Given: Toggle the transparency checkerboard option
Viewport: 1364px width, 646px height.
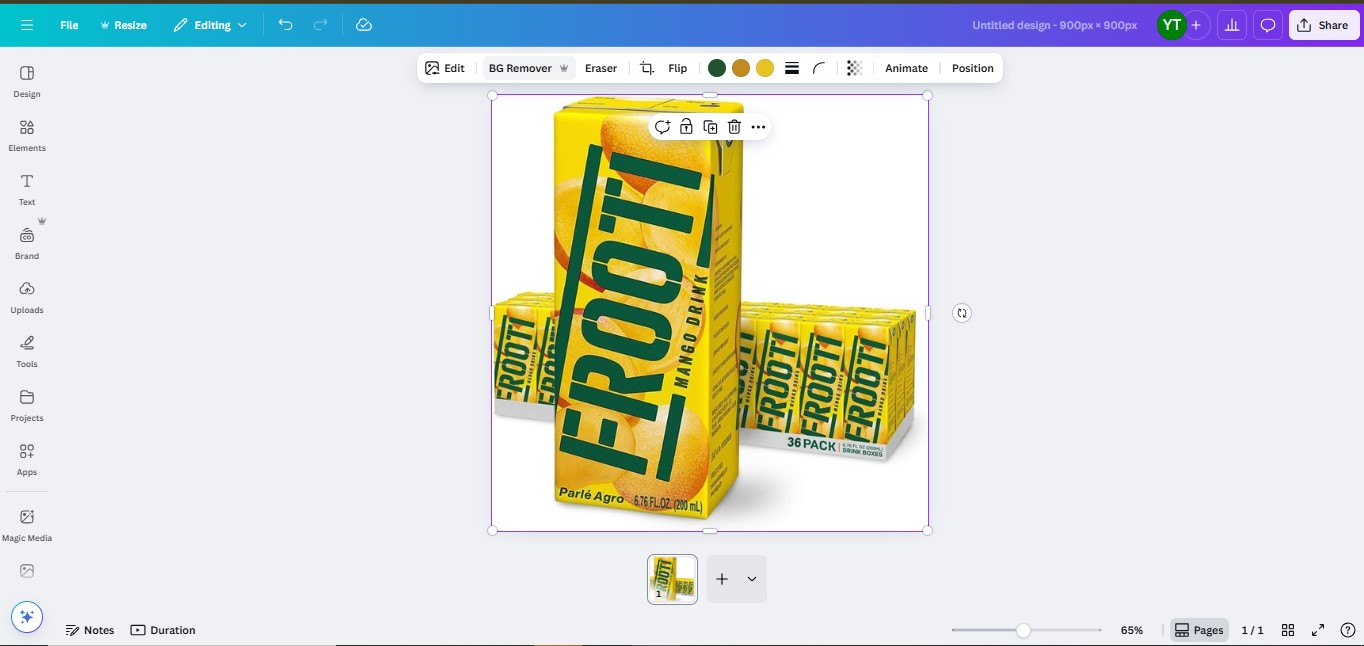Looking at the screenshot, I should [x=853, y=67].
